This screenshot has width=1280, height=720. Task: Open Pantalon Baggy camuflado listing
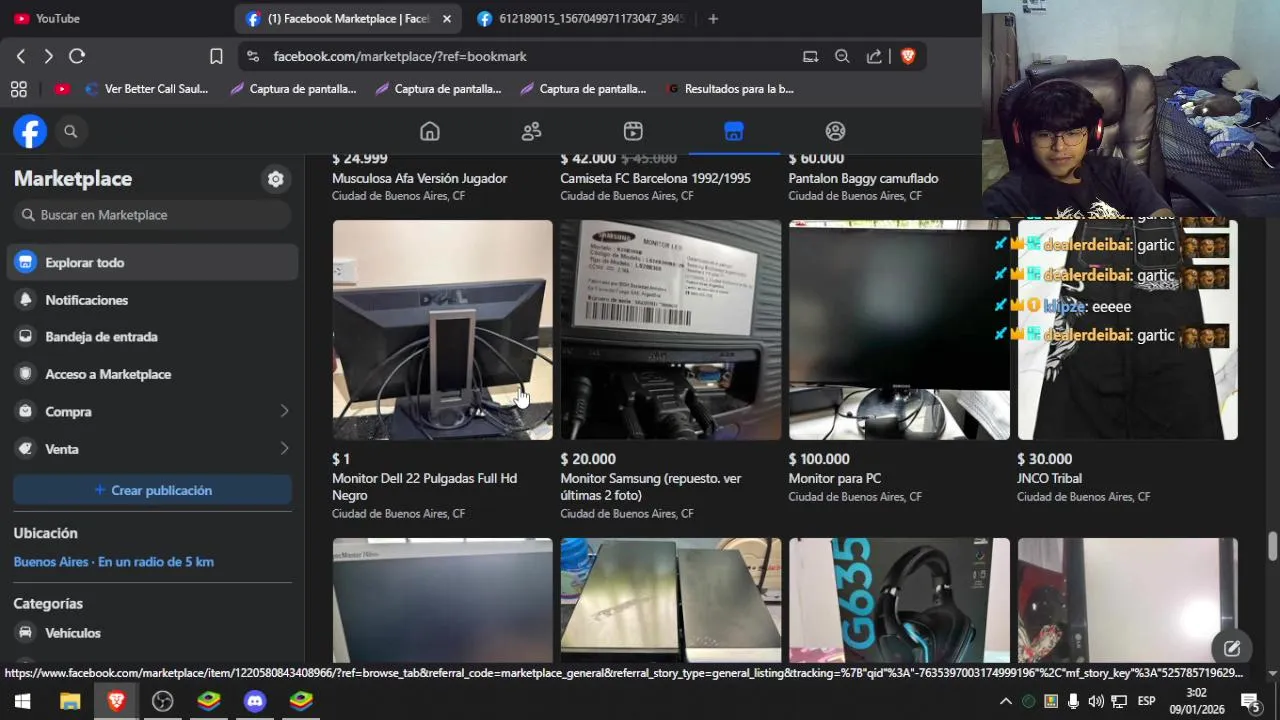click(x=863, y=179)
